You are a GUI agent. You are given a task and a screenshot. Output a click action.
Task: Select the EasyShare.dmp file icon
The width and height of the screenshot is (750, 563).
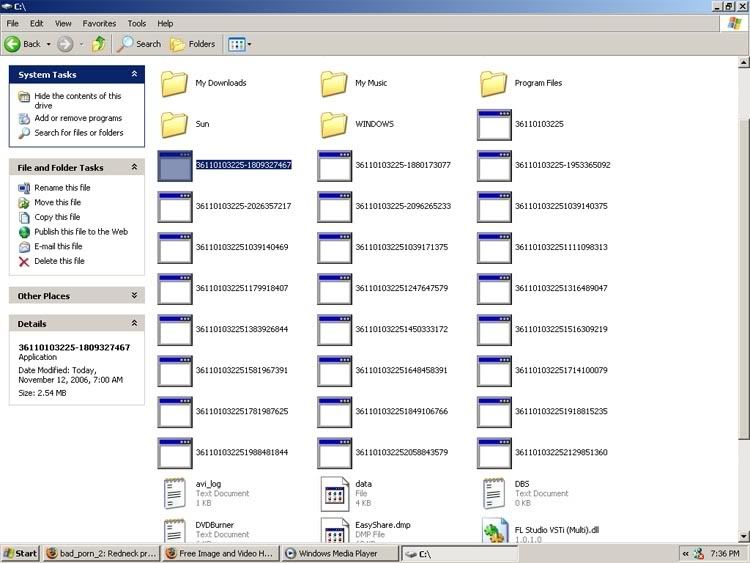point(335,531)
